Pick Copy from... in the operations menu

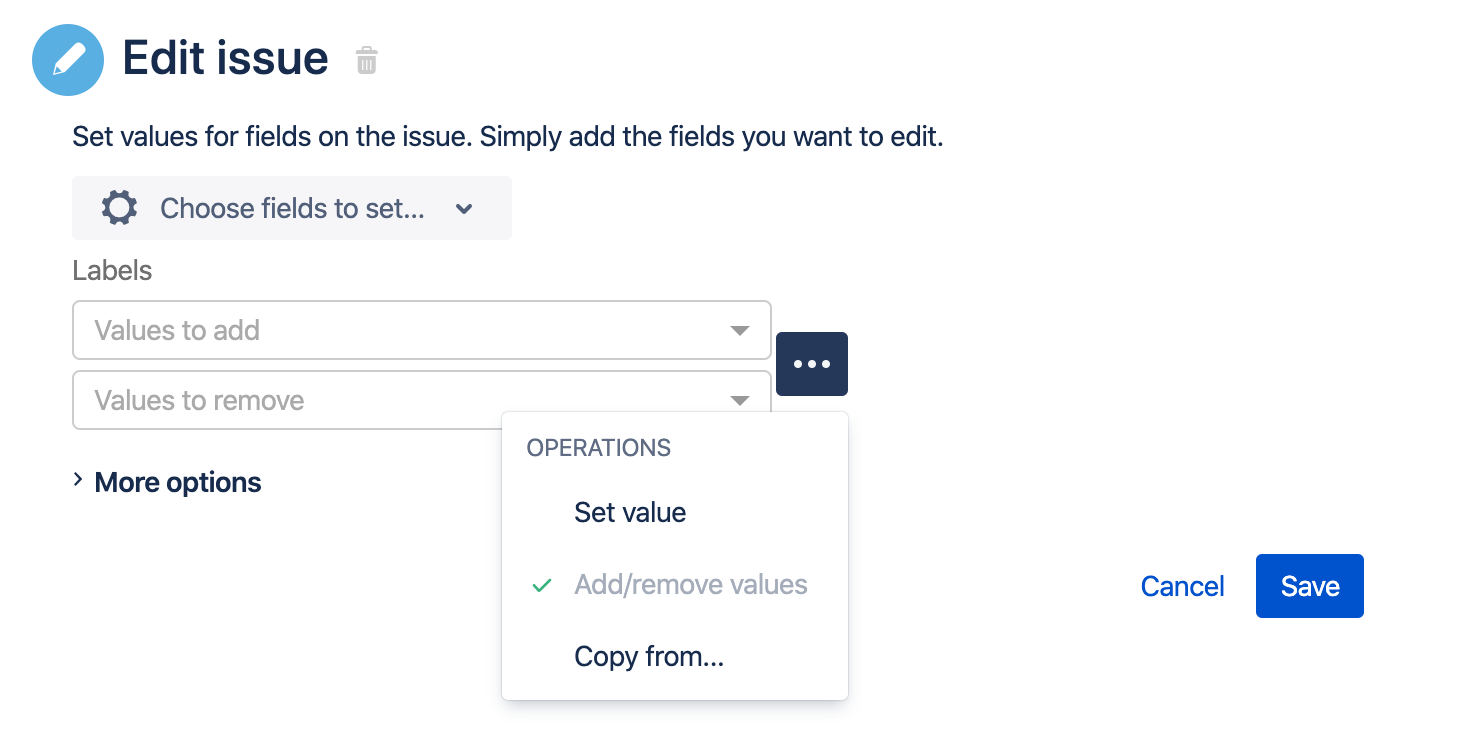(x=648, y=657)
